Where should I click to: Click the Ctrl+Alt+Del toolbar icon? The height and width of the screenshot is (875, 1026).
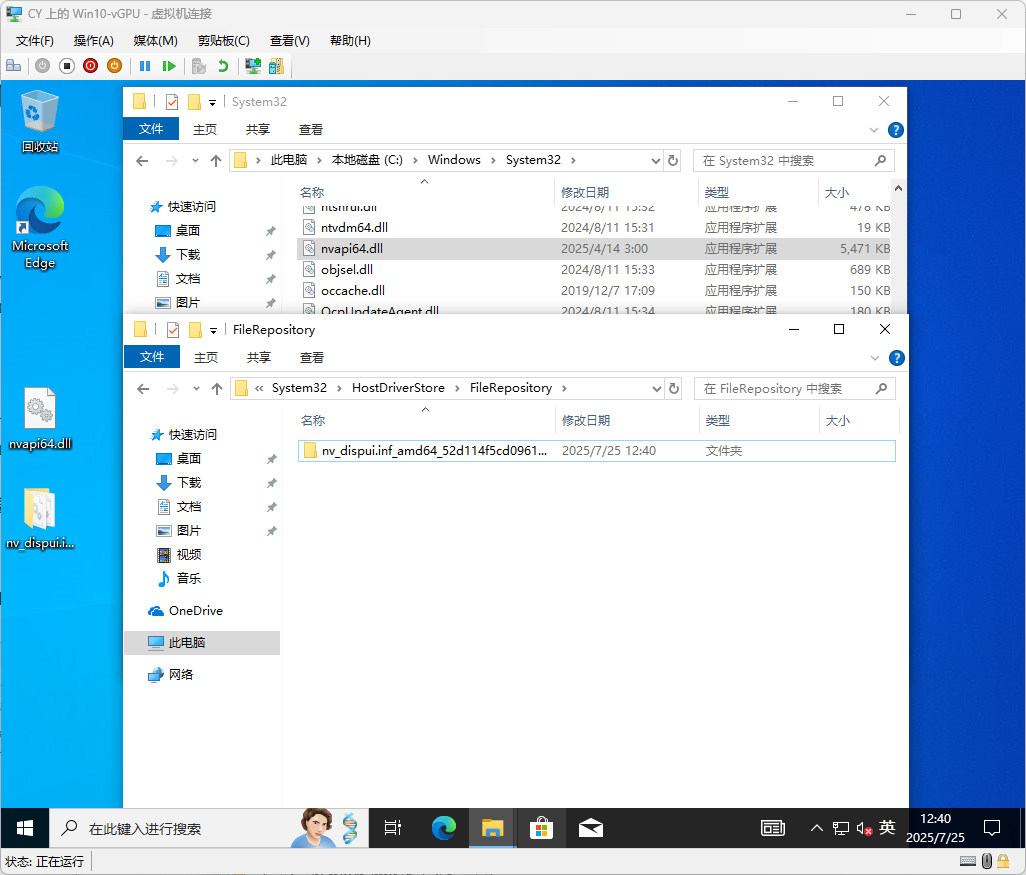[14, 66]
